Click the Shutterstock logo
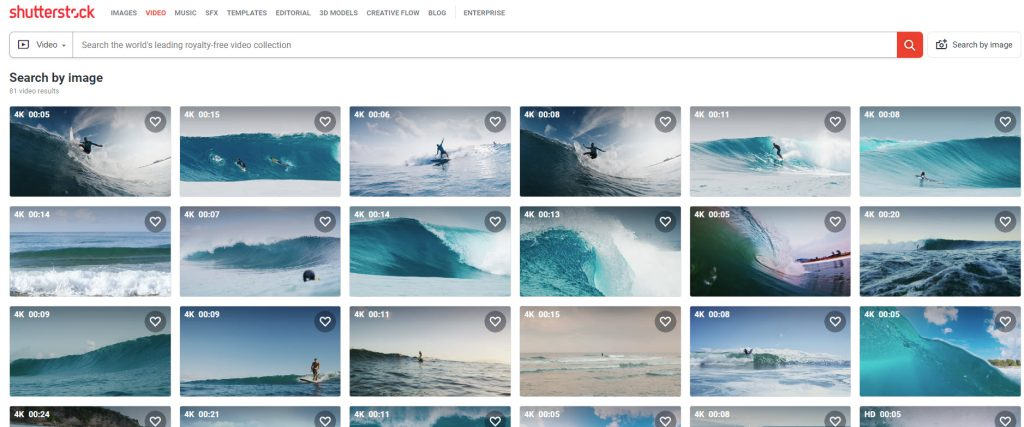This screenshot has height=427, width=1024. (x=52, y=12)
